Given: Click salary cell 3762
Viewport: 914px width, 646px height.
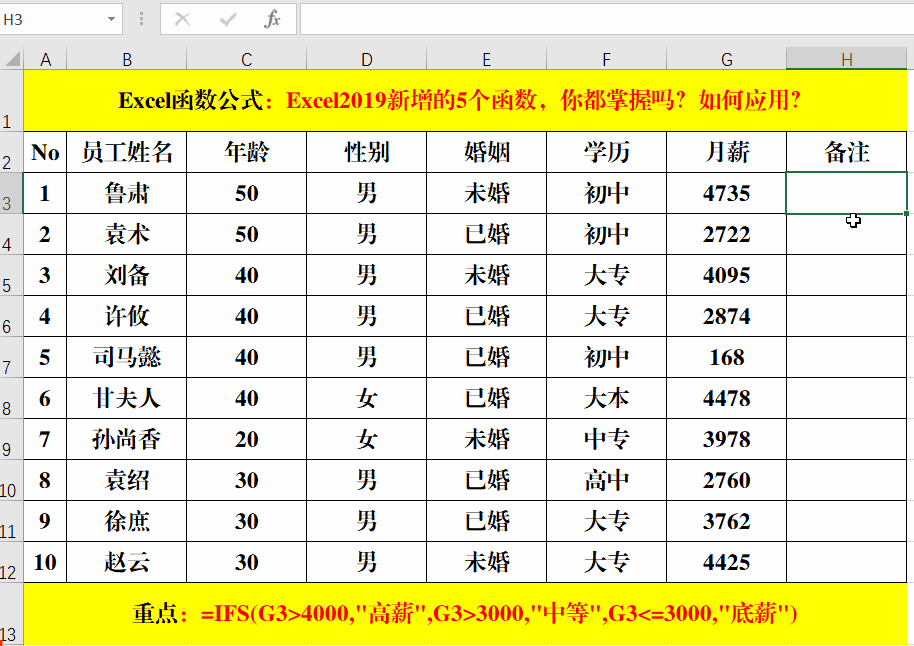Looking at the screenshot, I should pos(726,521).
